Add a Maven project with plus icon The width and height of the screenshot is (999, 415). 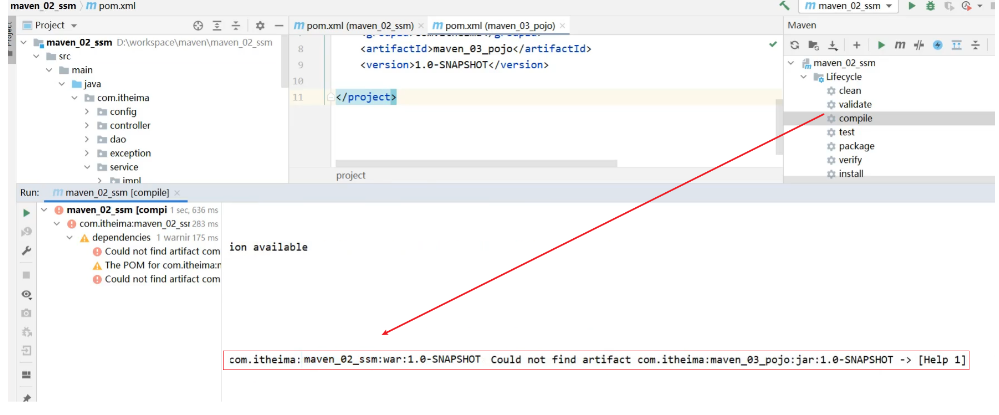coord(857,45)
